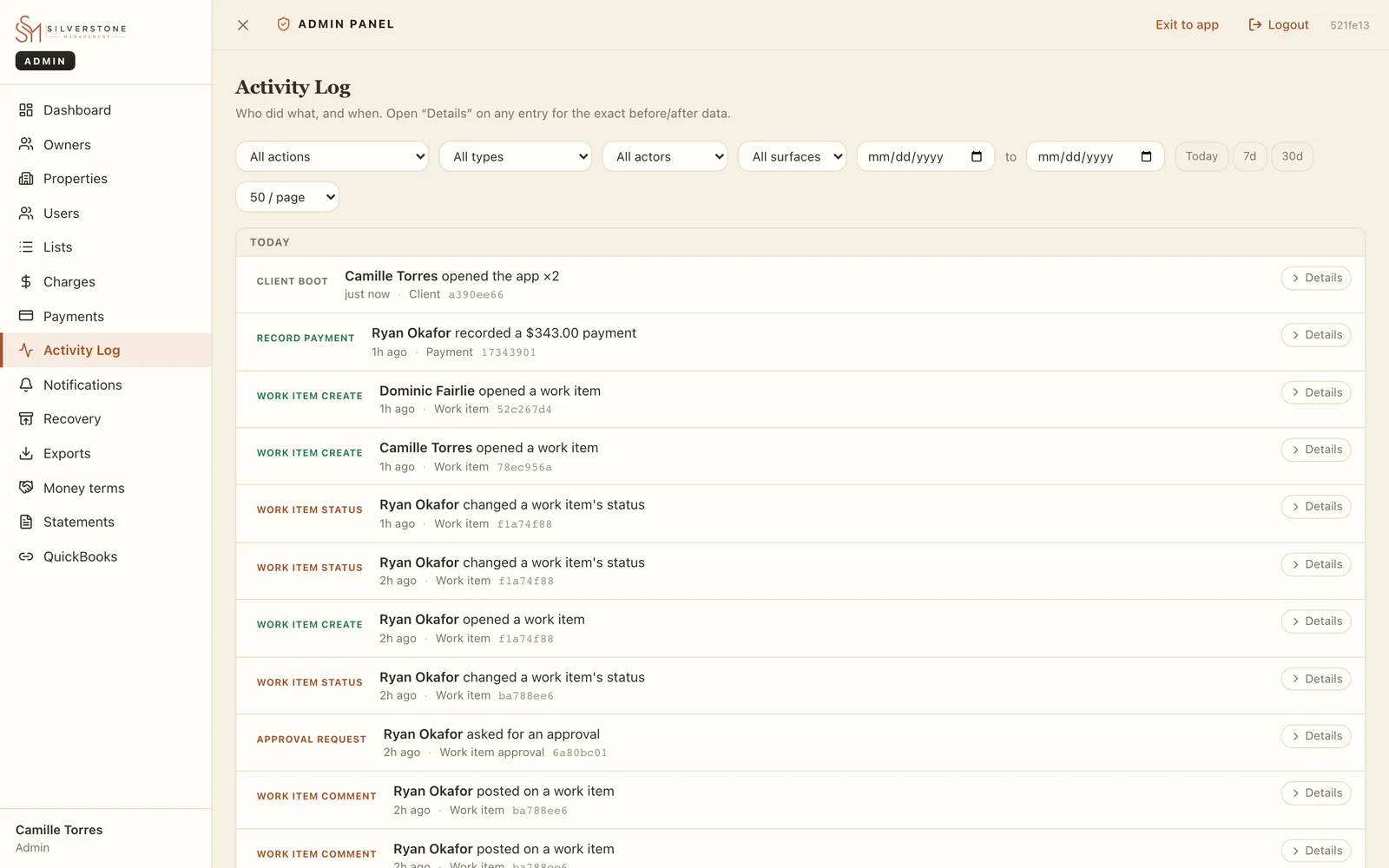Click the Charges dollar sign icon

click(x=26, y=281)
